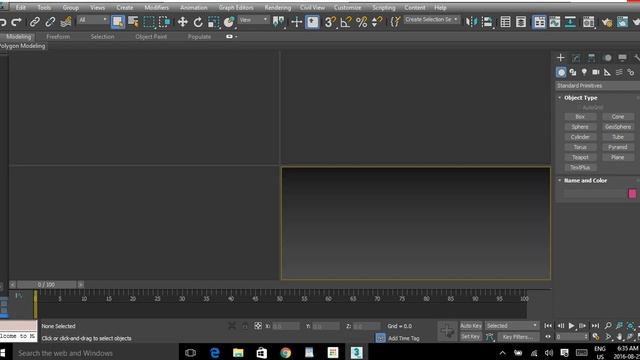
Task: Click the Sphere primitive button
Action: click(580, 127)
